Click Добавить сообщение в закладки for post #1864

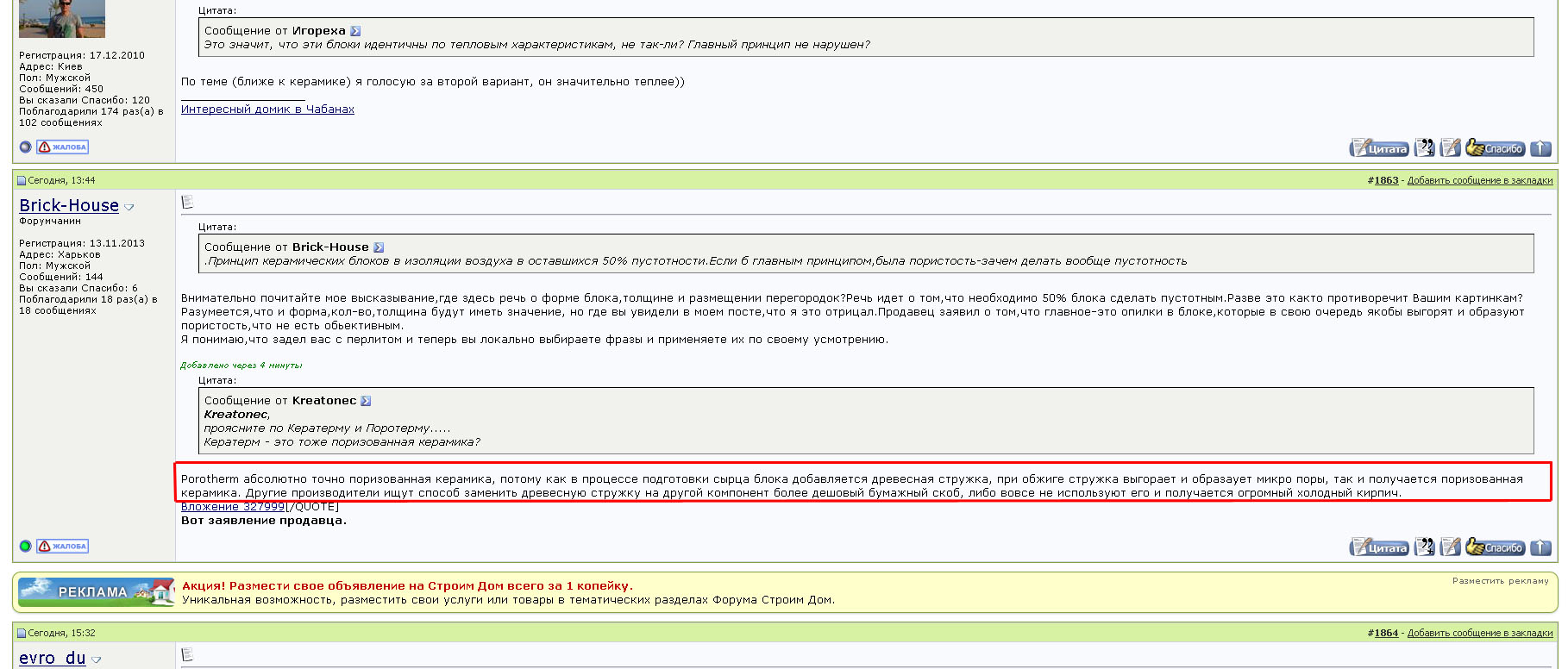1480,633
